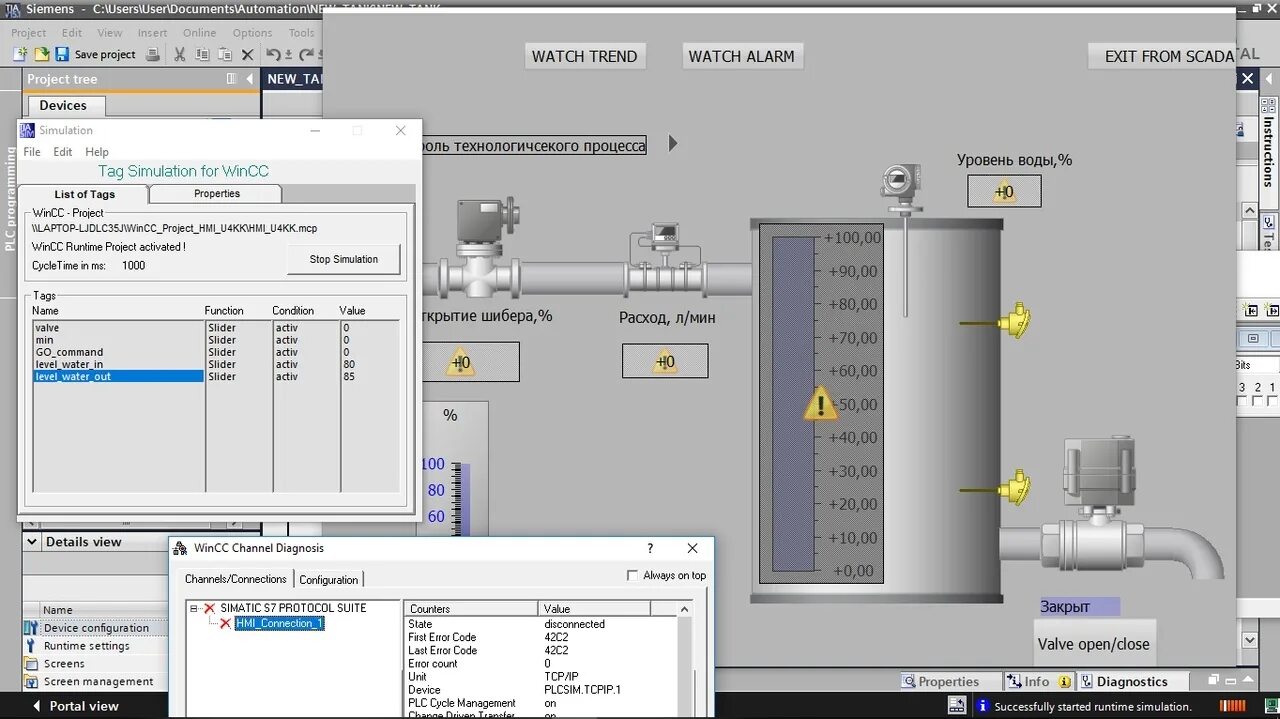Select the Devices tab
Image resolution: width=1280 pixels, height=719 pixels.
pyautogui.click(x=63, y=105)
